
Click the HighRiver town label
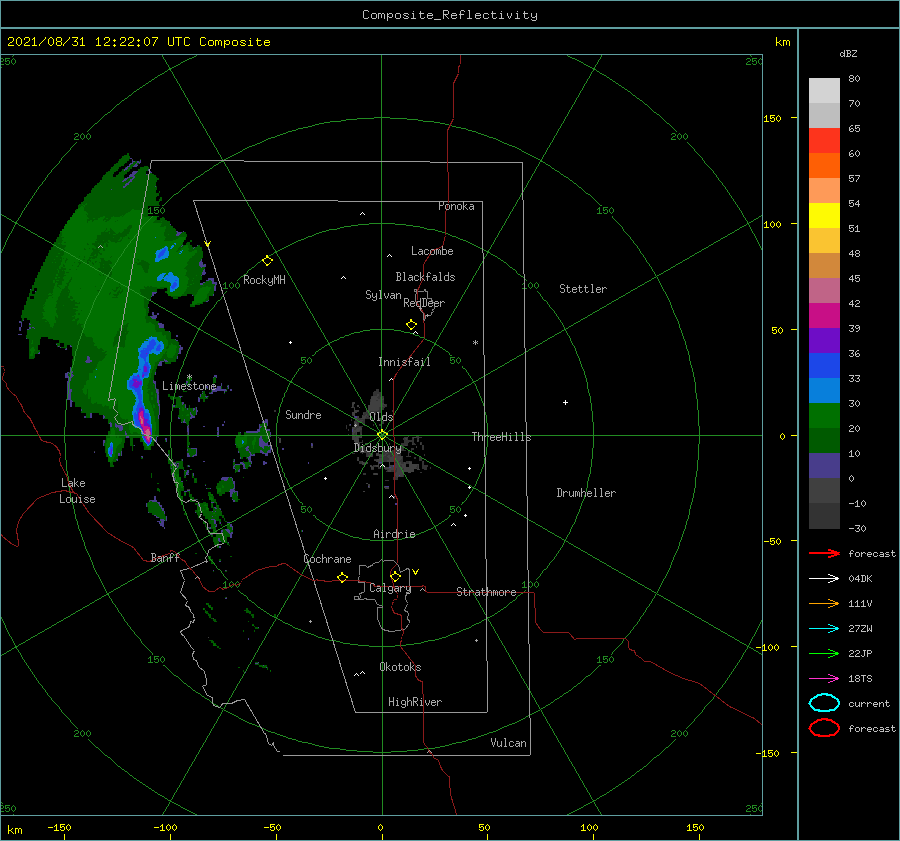pyautogui.click(x=415, y=702)
